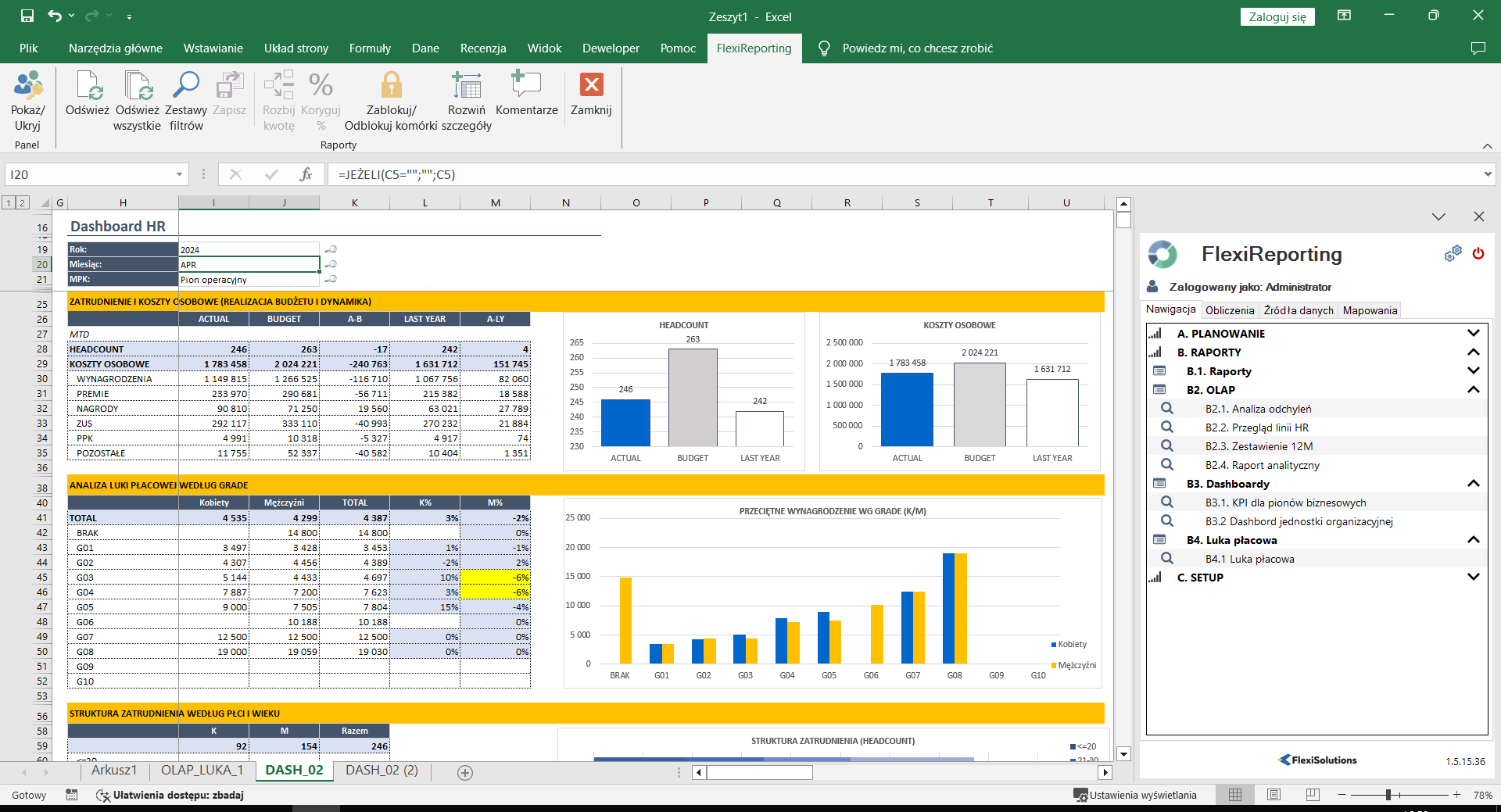Click the zoom slider handle
The width and height of the screenshot is (1501, 812).
(x=1388, y=795)
